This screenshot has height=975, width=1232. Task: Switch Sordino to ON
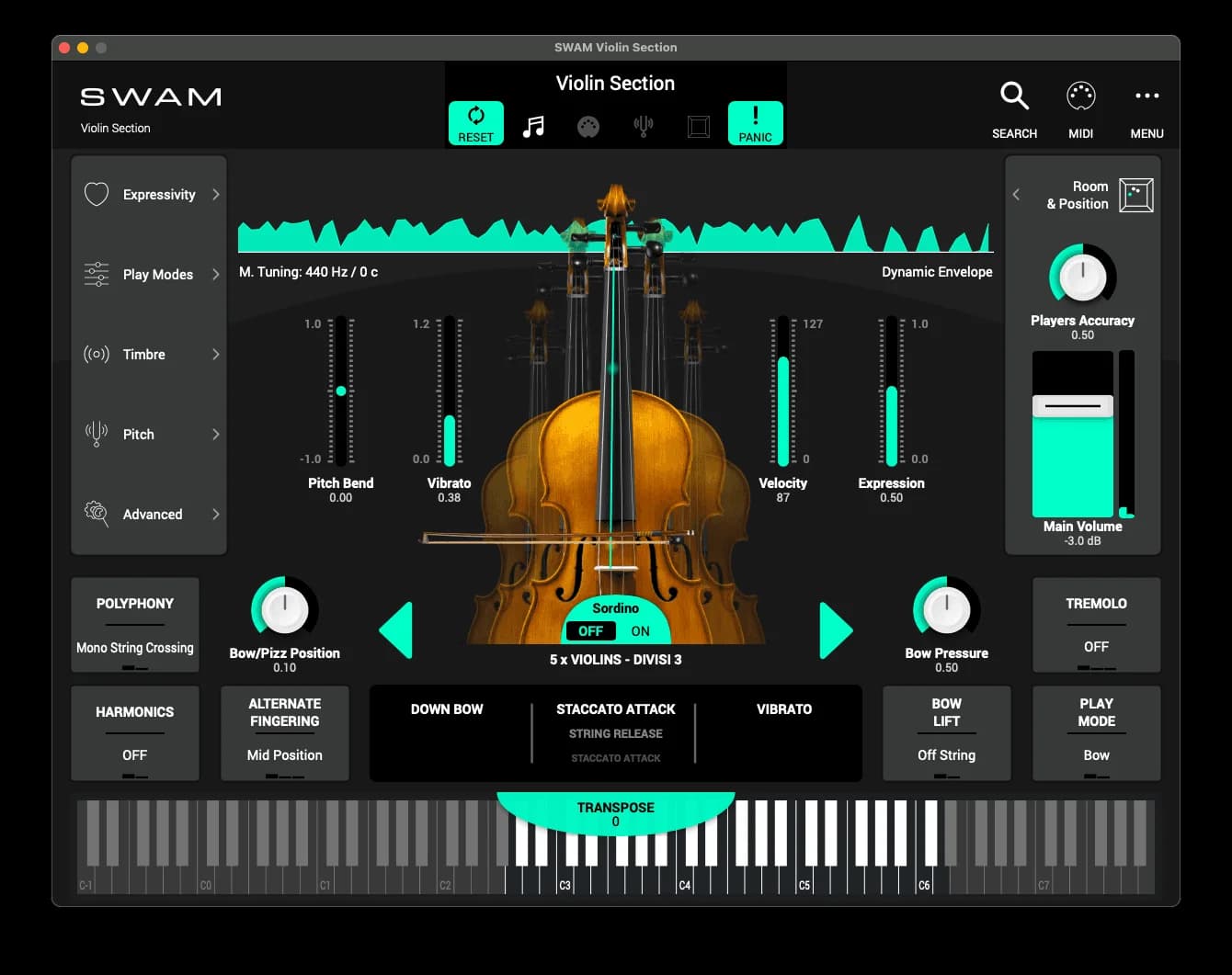coord(640,631)
